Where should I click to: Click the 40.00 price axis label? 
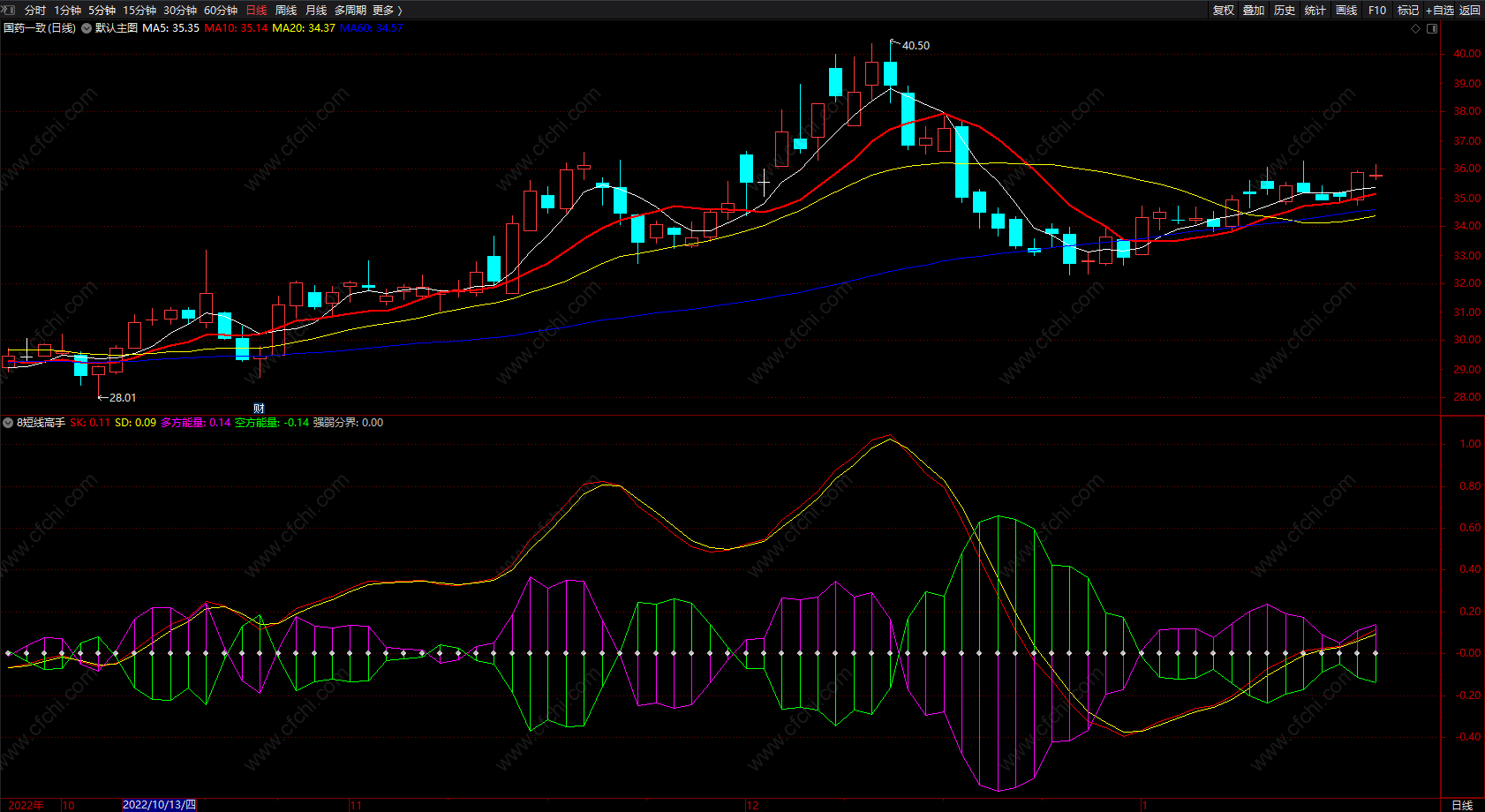[x=1466, y=54]
